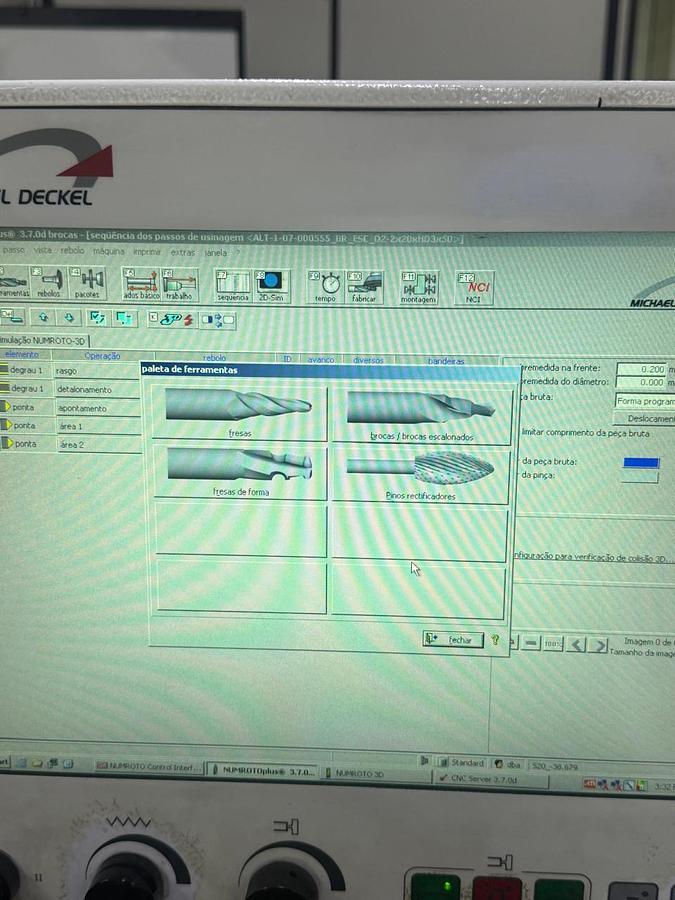Open the help question mark icon
Image resolution: width=675 pixels, height=900 pixels.
point(494,640)
